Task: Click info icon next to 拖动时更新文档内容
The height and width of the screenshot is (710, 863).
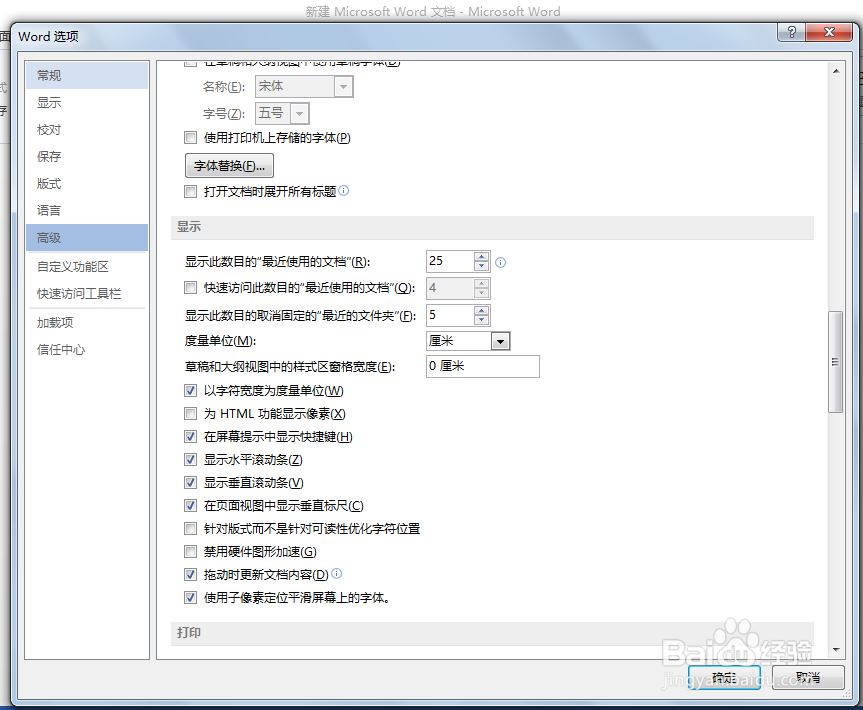Action: (x=337, y=574)
